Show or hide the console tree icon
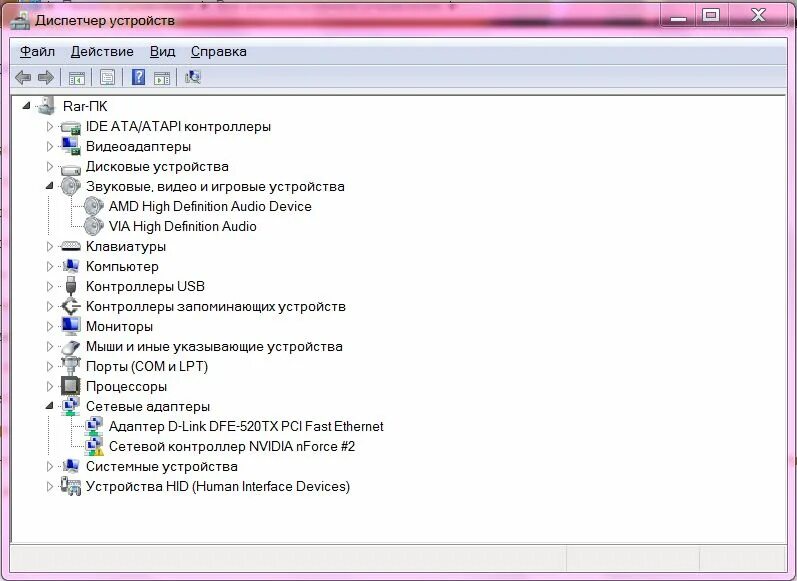The height and width of the screenshot is (581, 797). coord(77,78)
